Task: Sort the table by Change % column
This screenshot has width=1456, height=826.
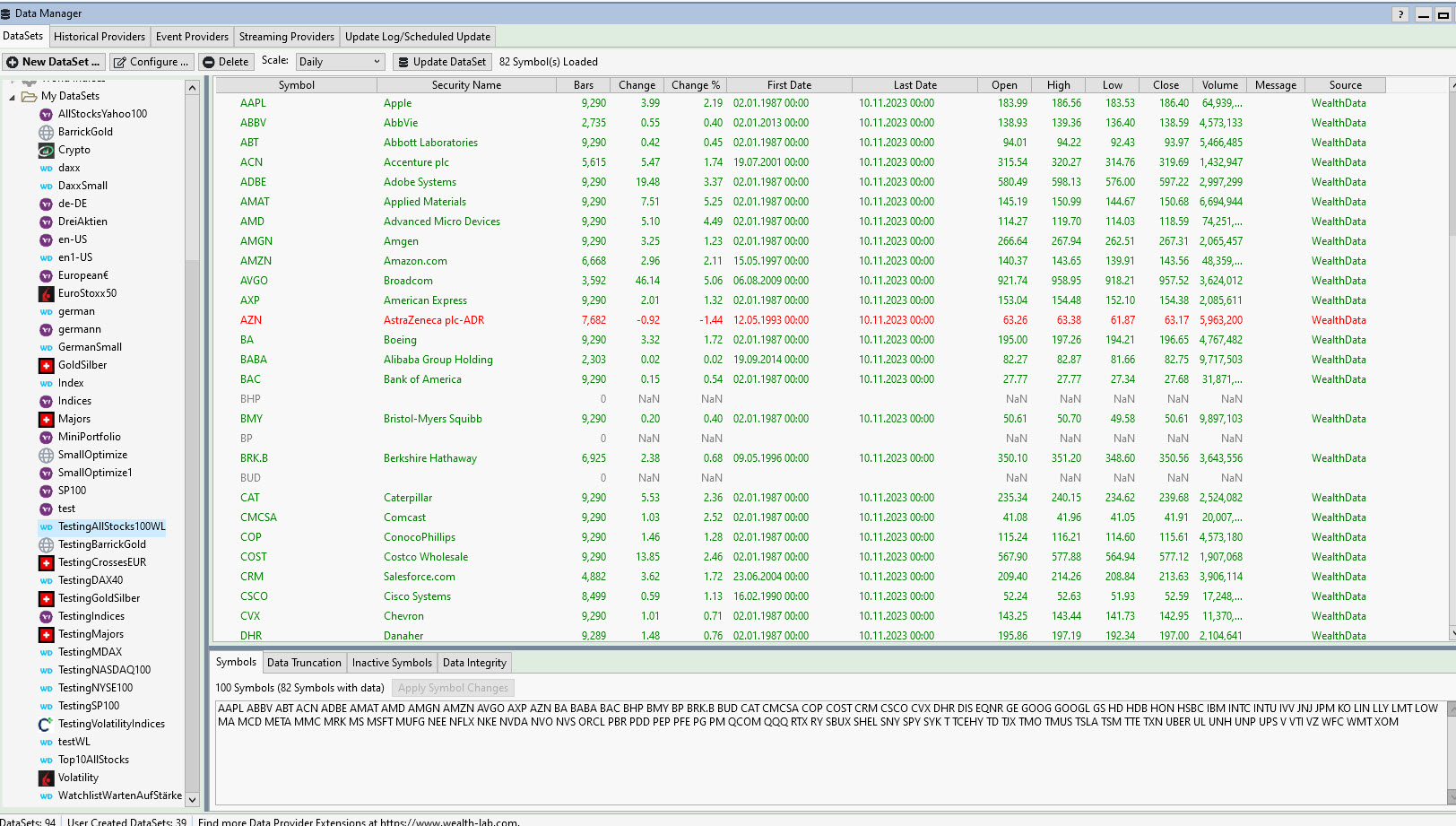Action: coord(696,85)
